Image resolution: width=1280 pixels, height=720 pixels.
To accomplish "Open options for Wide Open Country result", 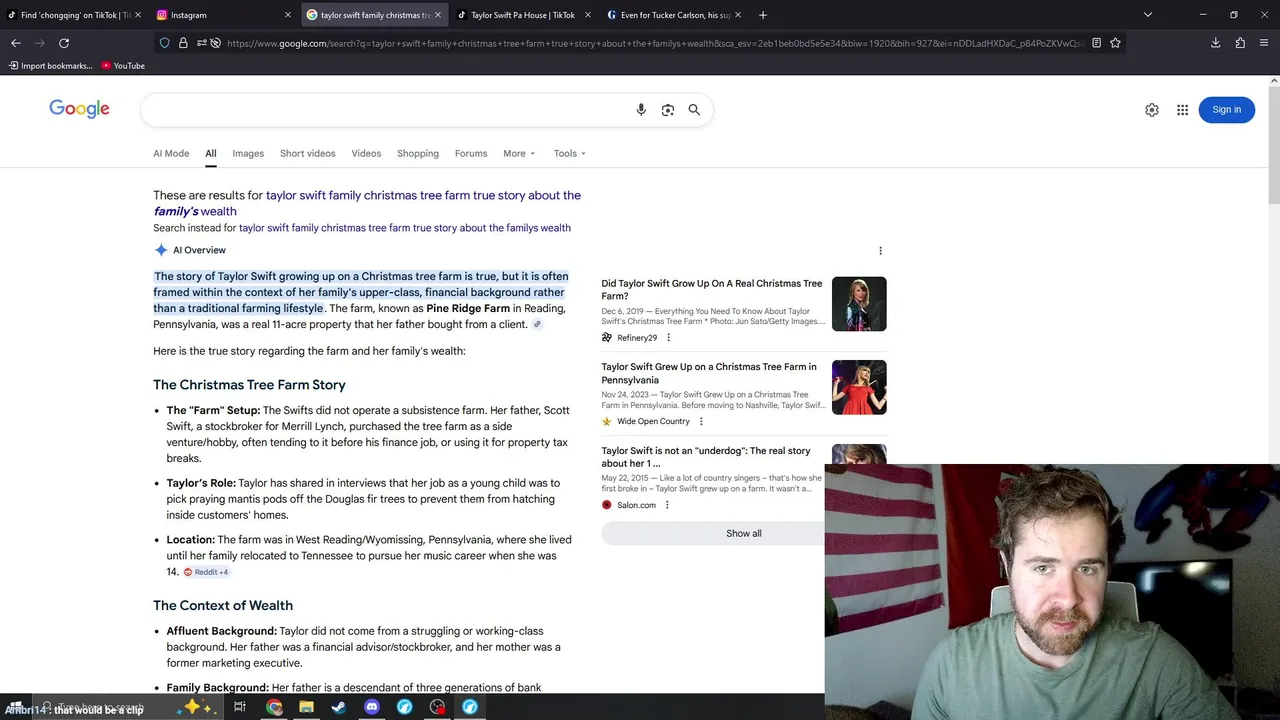I will [x=701, y=421].
